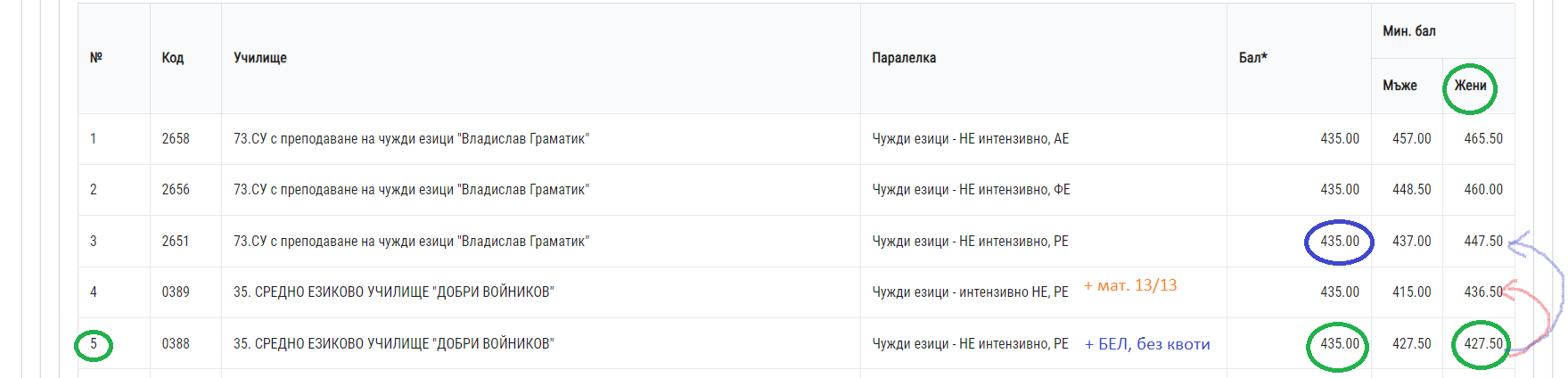The width and height of the screenshot is (1568, 378).
Task: Click the Паралелка column header
Action: point(904,58)
